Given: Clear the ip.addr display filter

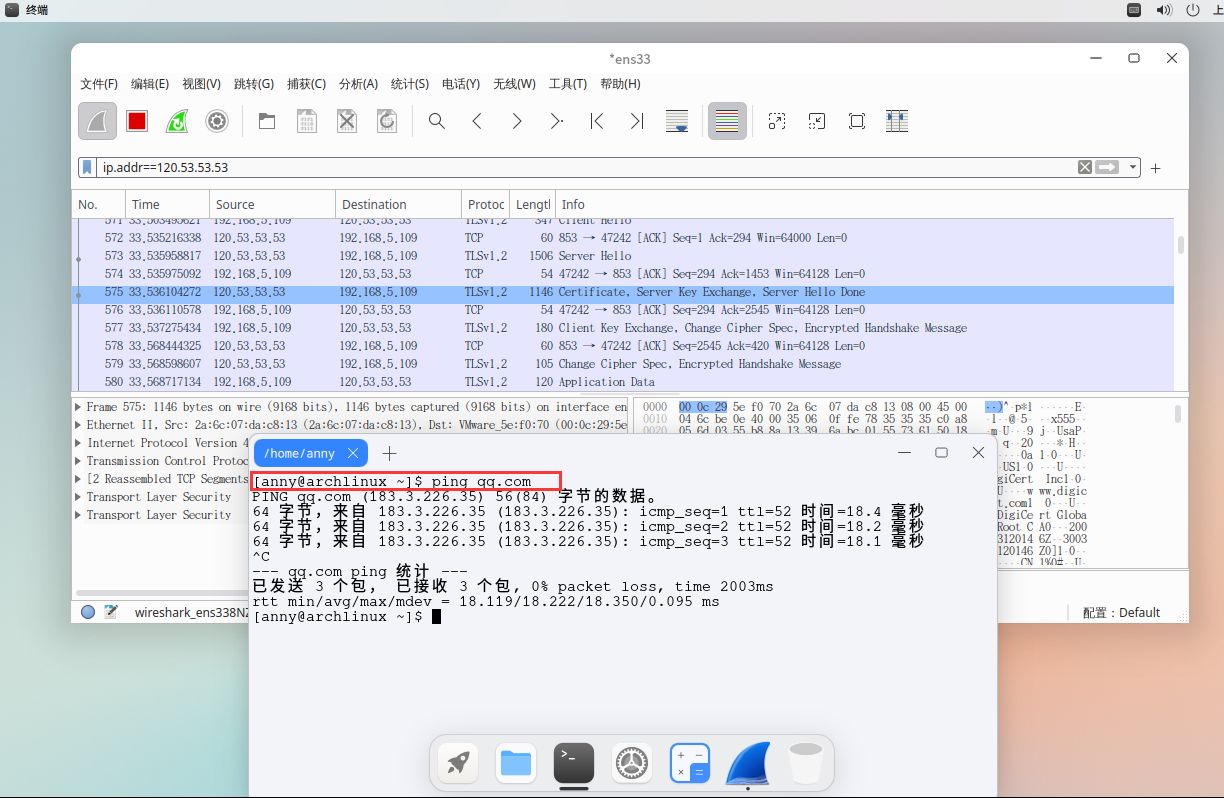Looking at the screenshot, I should pyautogui.click(x=1085, y=167).
